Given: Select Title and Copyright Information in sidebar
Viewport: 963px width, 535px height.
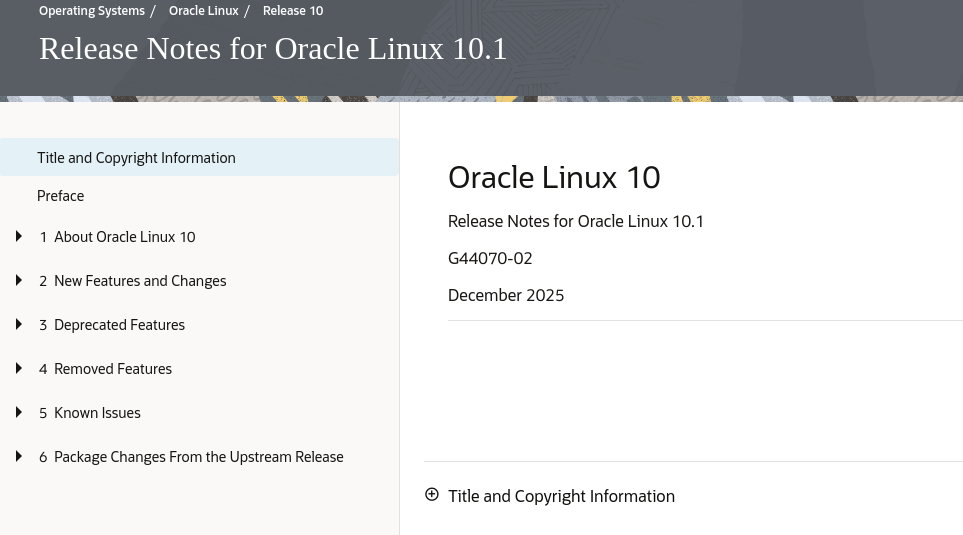Looking at the screenshot, I should pos(200,158).
